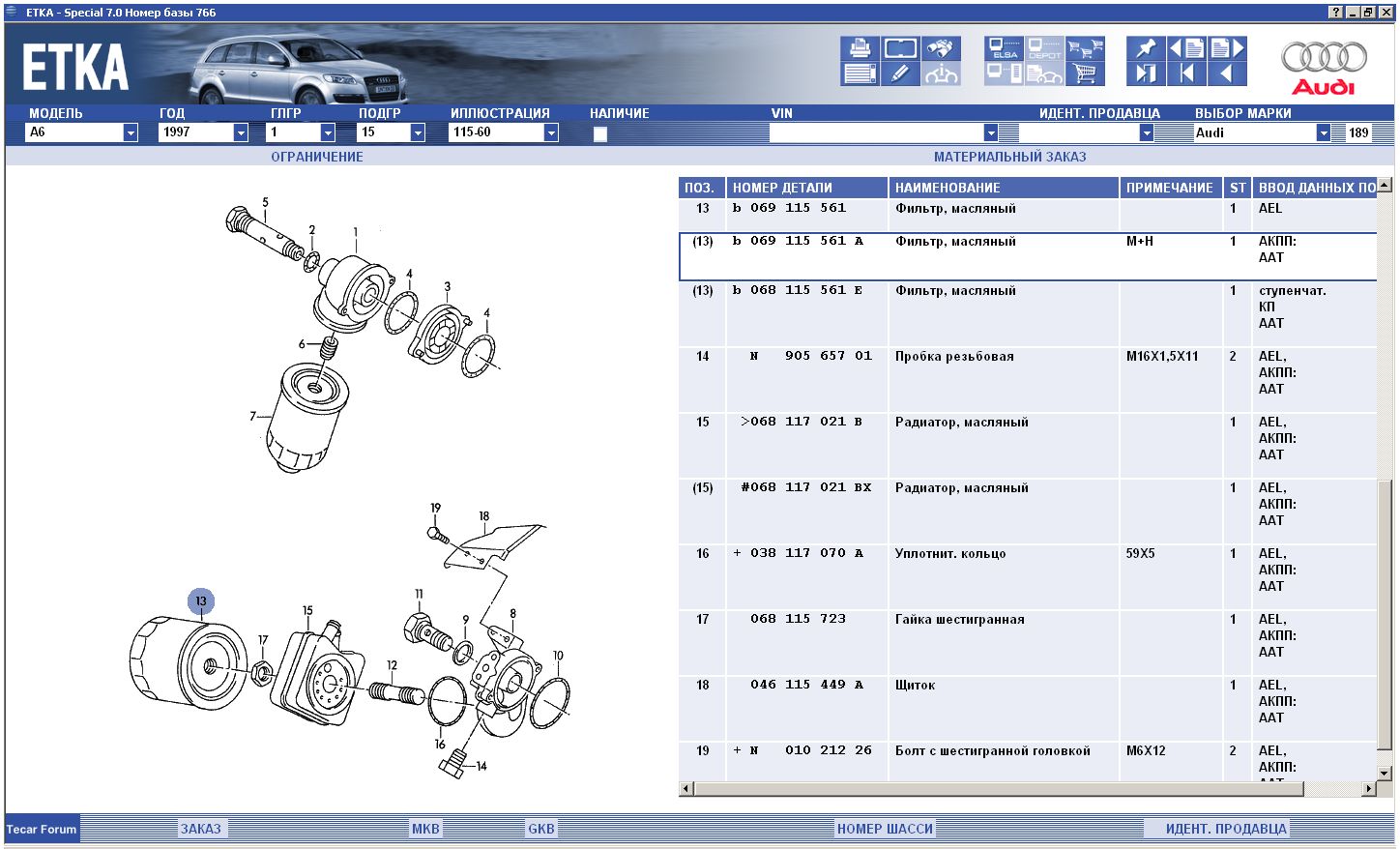
Task: Click the computer-to-list transfer icon
Action: [1004, 73]
